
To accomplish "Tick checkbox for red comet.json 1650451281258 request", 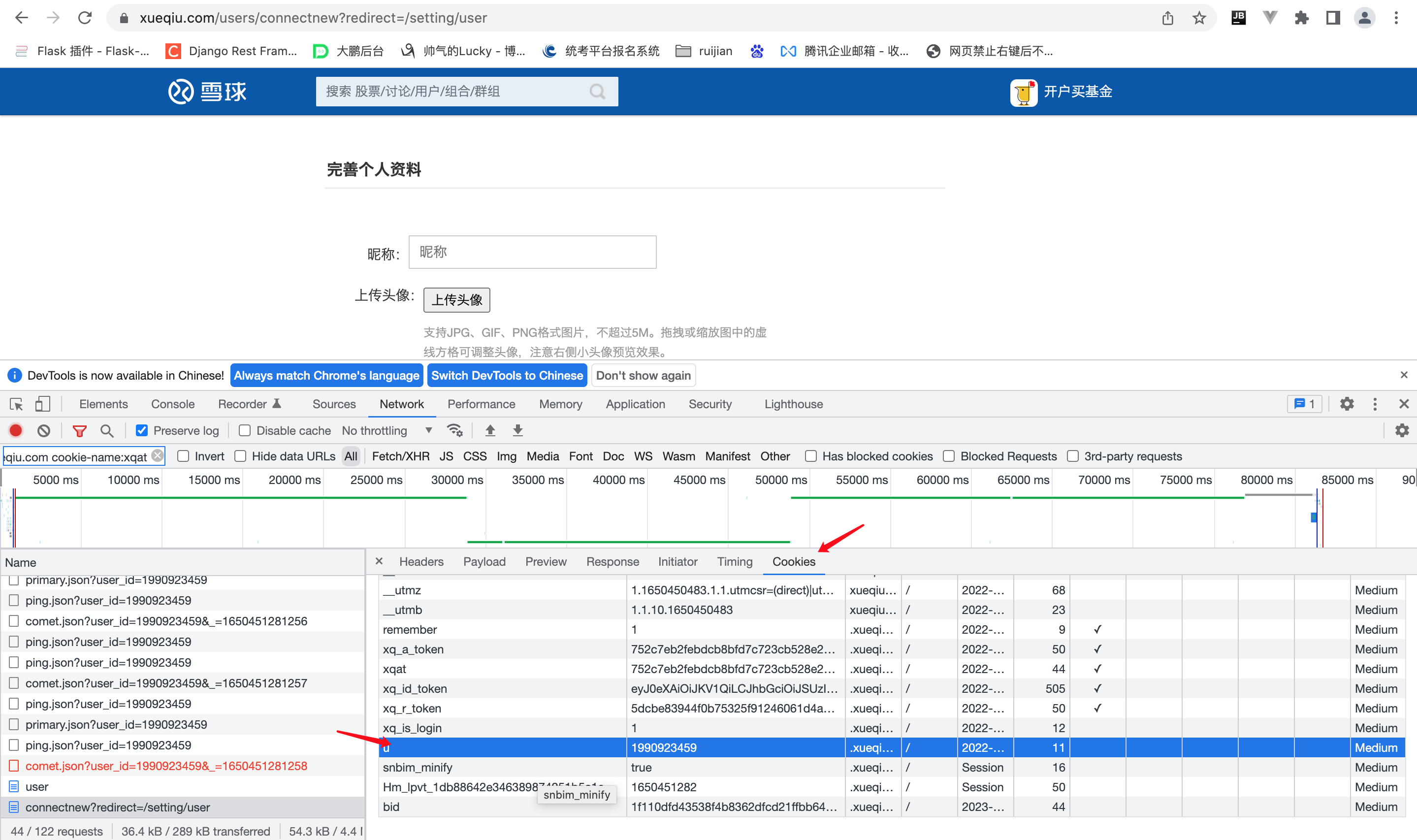I will click(x=14, y=766).
